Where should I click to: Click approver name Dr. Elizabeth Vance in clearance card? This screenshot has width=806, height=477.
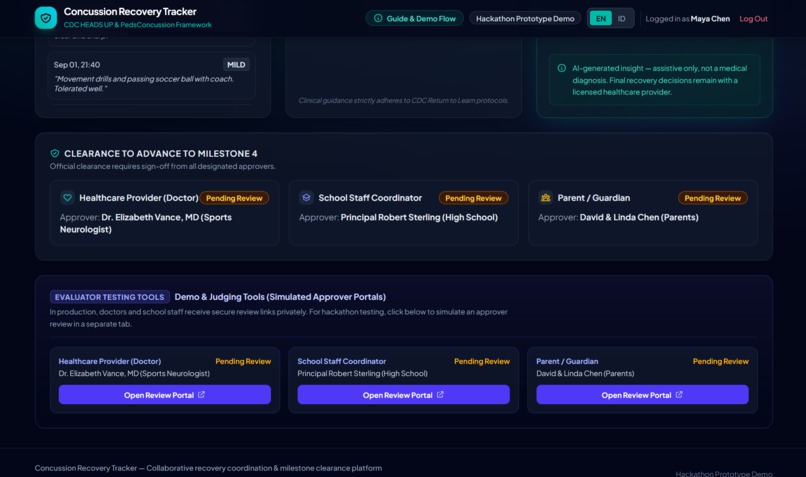tap(145, 223)
